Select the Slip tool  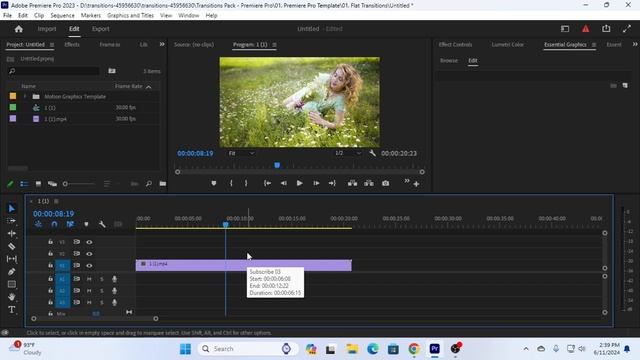pyautogui.click(x=12, y=259)
